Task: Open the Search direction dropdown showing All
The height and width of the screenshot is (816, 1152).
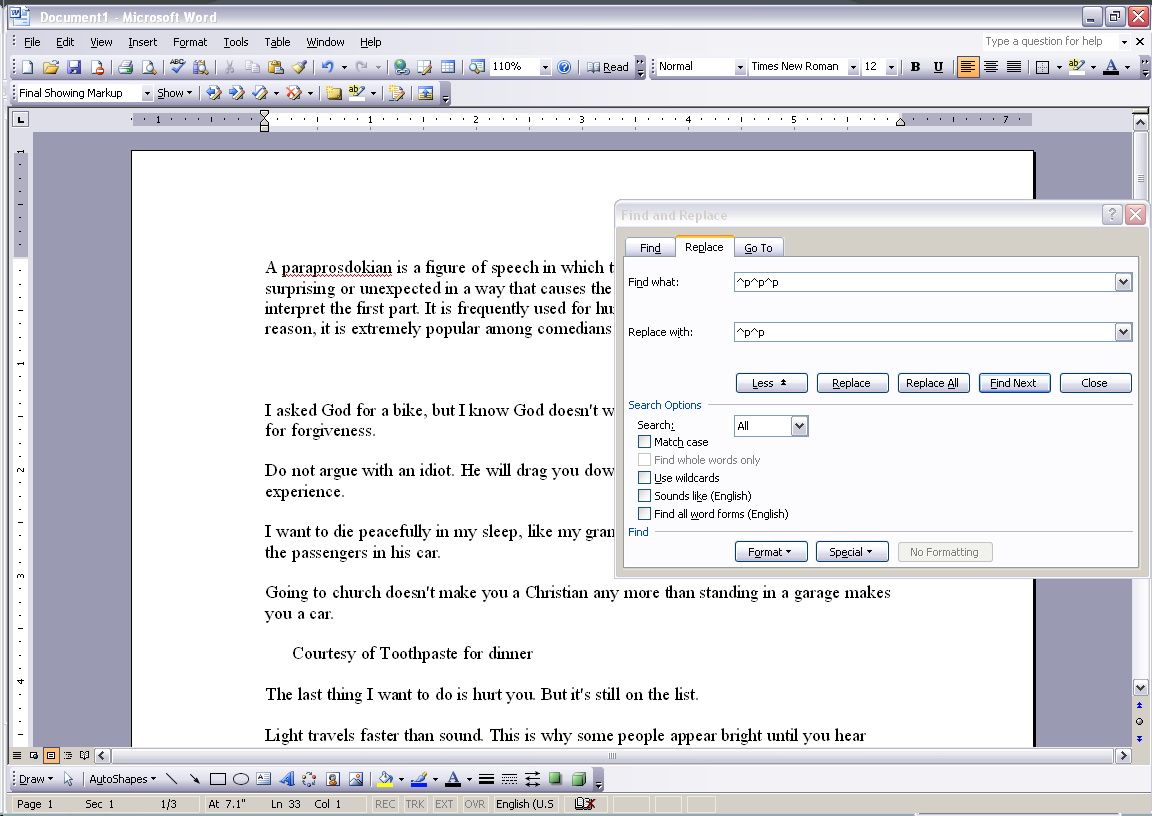Action: [x=797, y=425]
